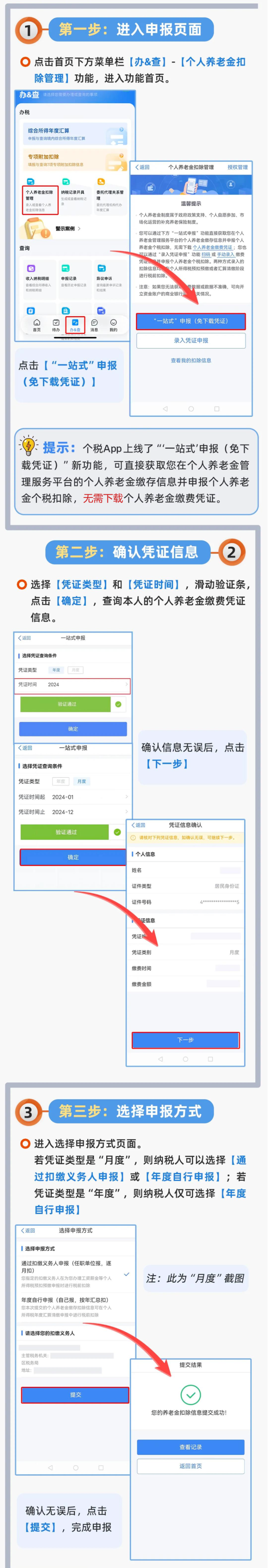Open 凭证时间 2024 picker row
This screenshot has height=1568, width=268.
(x=72, y=685)
